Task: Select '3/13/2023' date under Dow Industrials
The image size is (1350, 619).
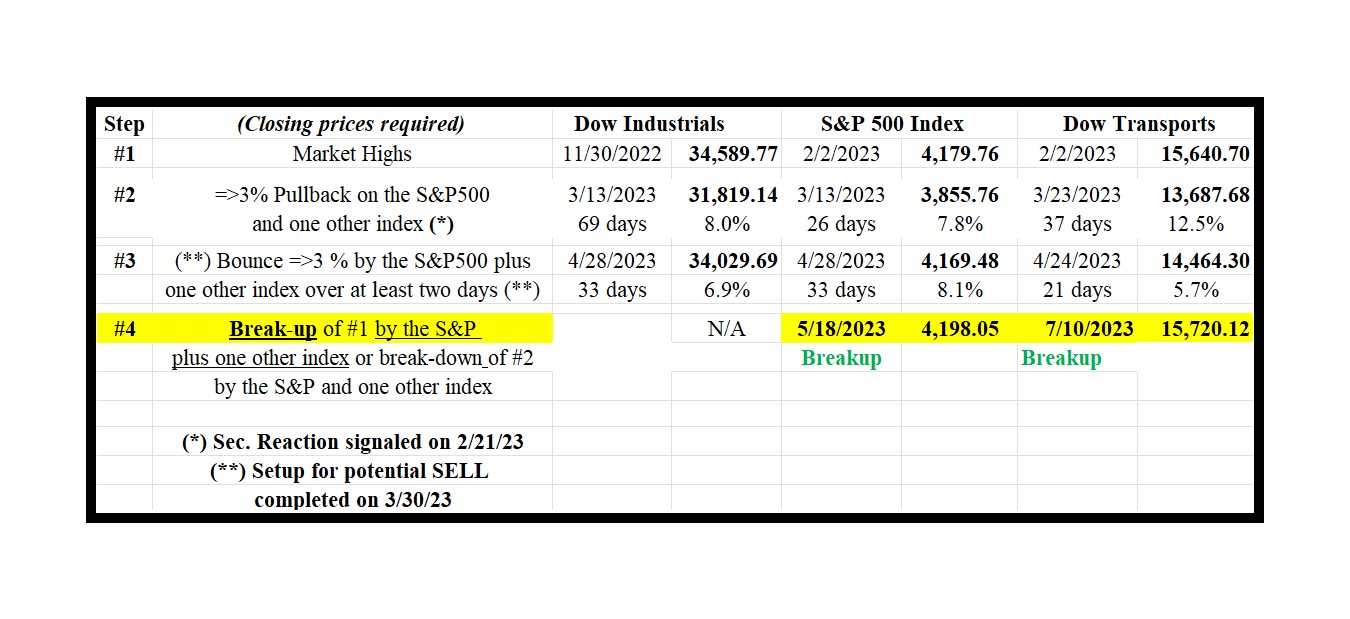Action: (612, 195)
